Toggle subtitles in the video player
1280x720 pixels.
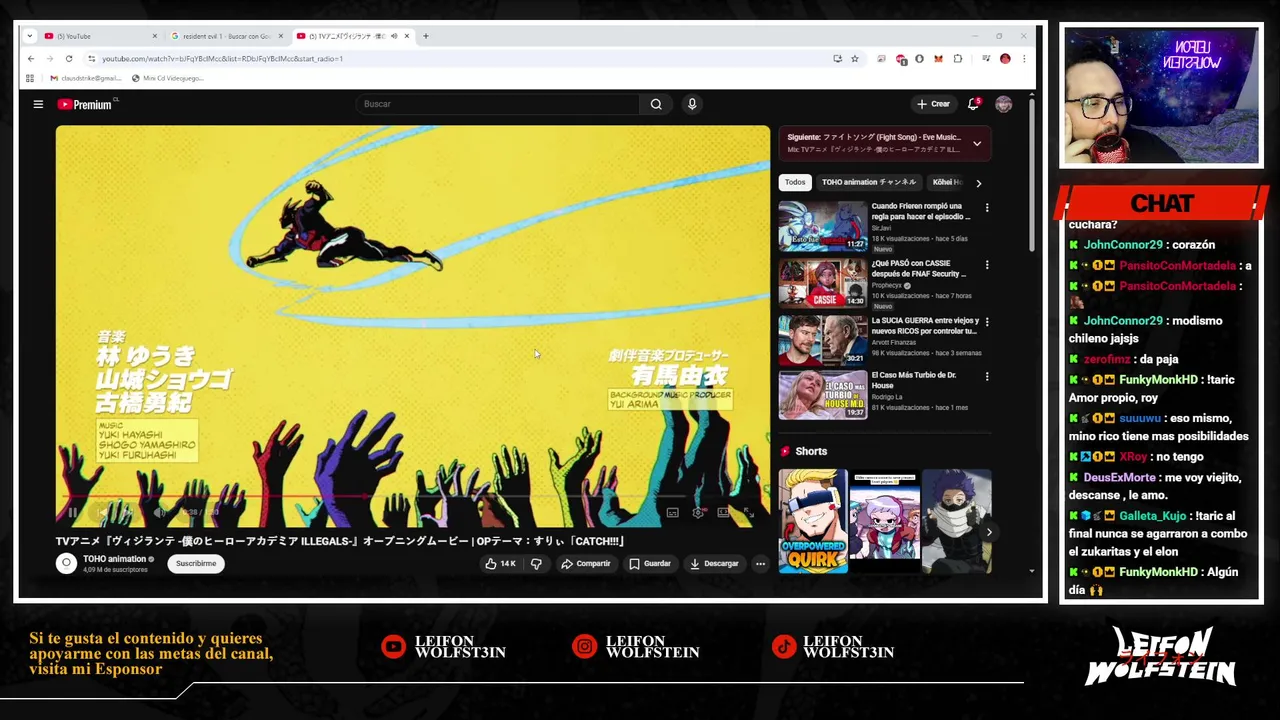[x=672, y=512]
